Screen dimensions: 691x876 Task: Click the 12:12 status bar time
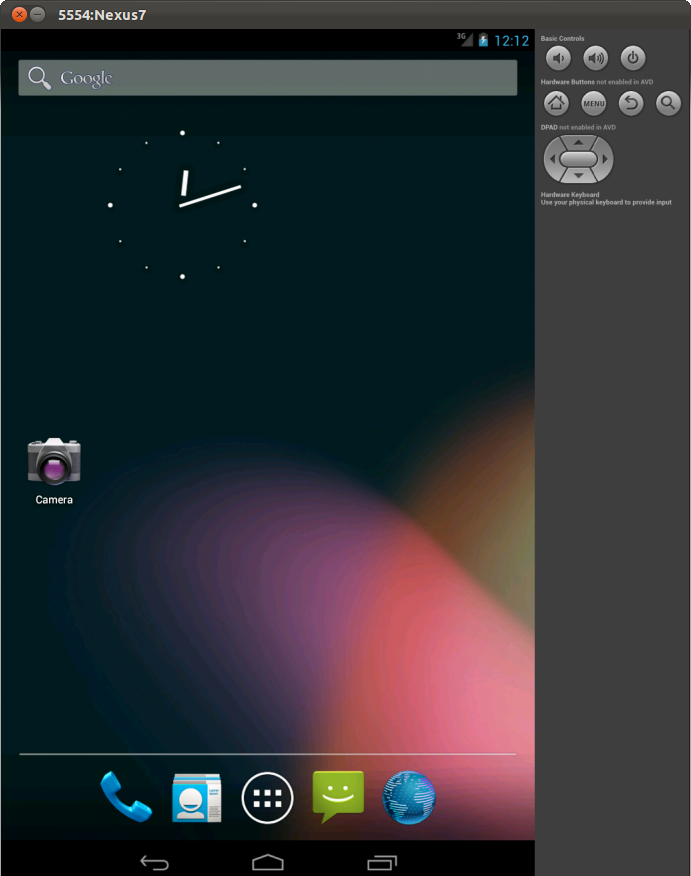point(512,40)
